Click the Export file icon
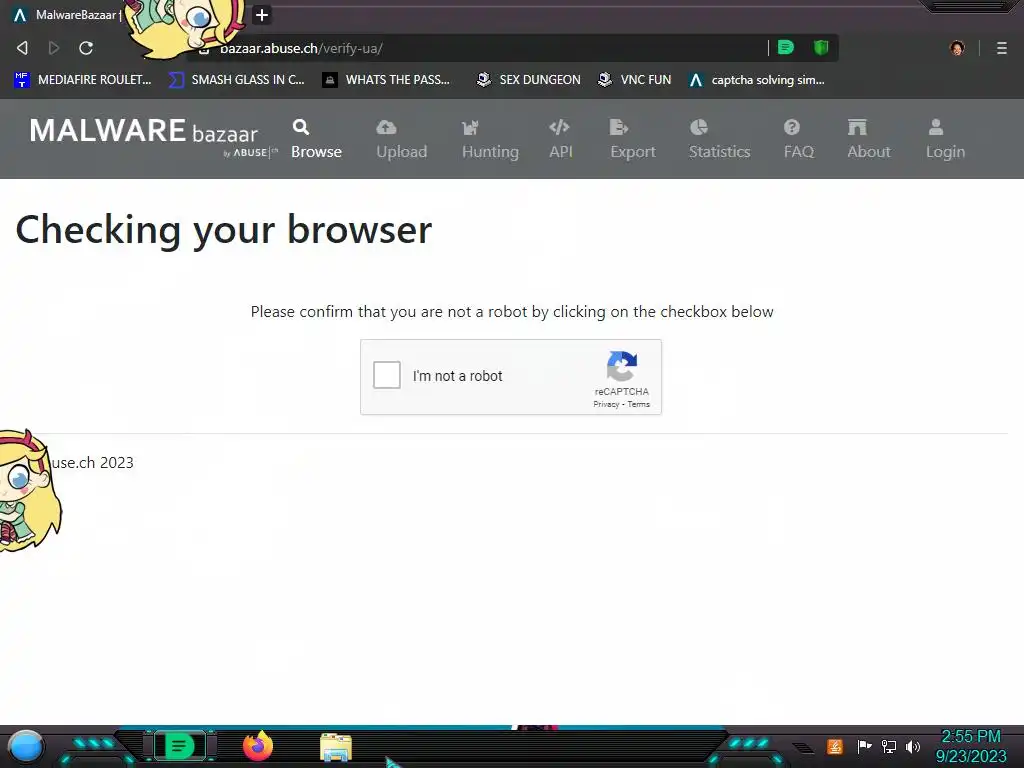Screen dimensions: 1024x768 pos(618,127)
